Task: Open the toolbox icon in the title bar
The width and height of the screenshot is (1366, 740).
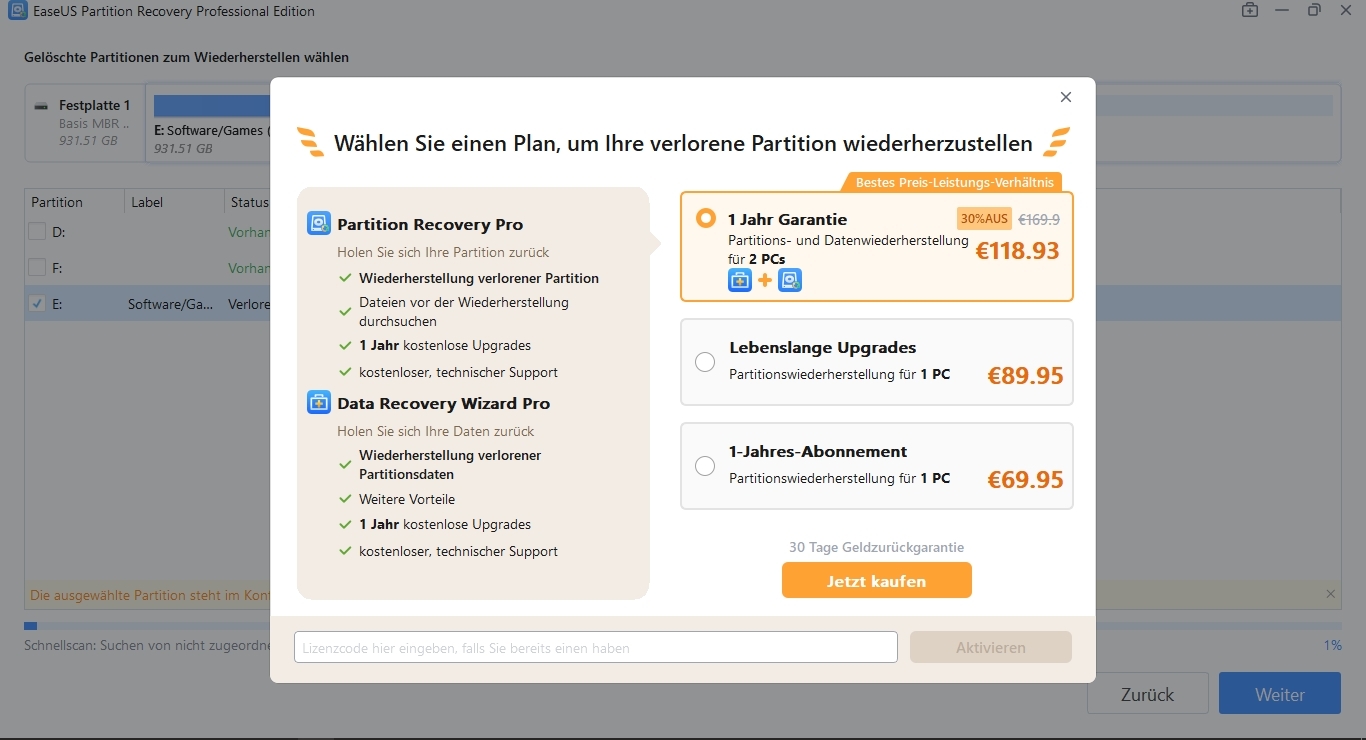Action: (1250, 11)
